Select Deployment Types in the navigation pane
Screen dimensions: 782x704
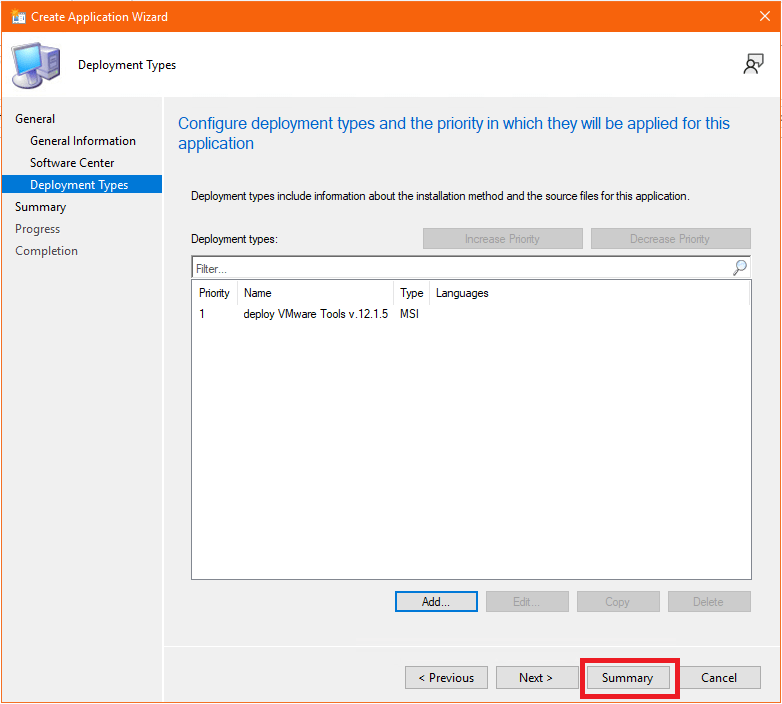click(79, 185)
